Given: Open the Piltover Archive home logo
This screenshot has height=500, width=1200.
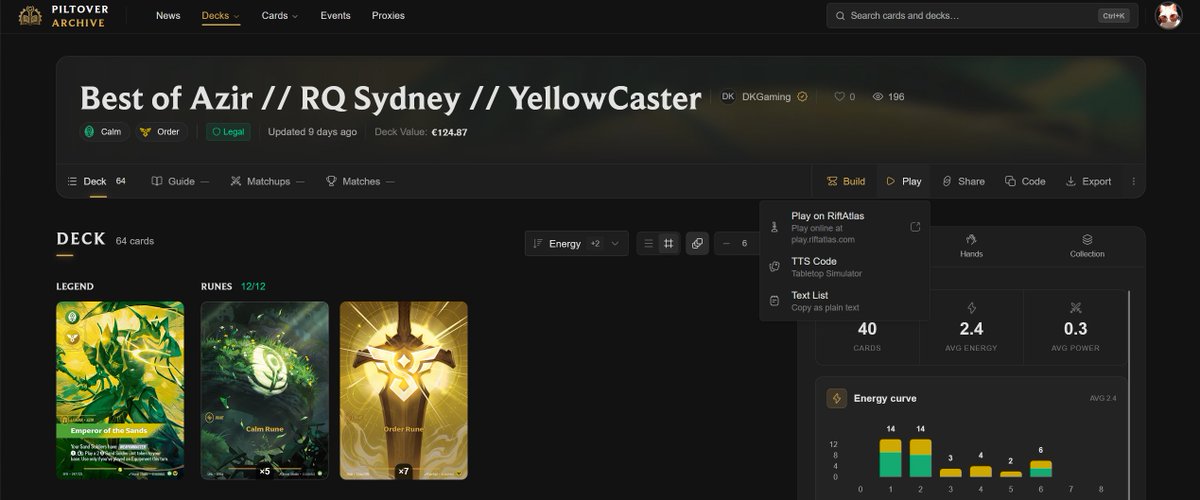Looking at the screenshot, I should [64, 16].
